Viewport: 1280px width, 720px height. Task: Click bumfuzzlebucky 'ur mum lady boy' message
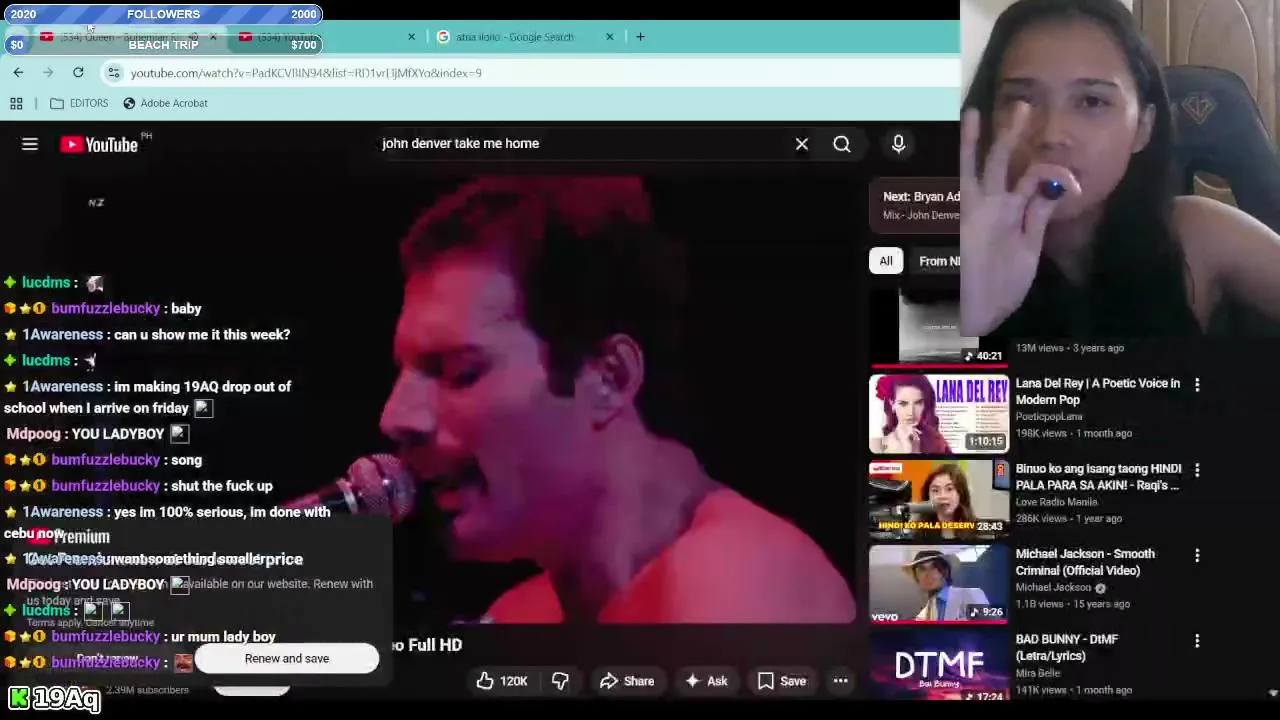click(140, 637)
